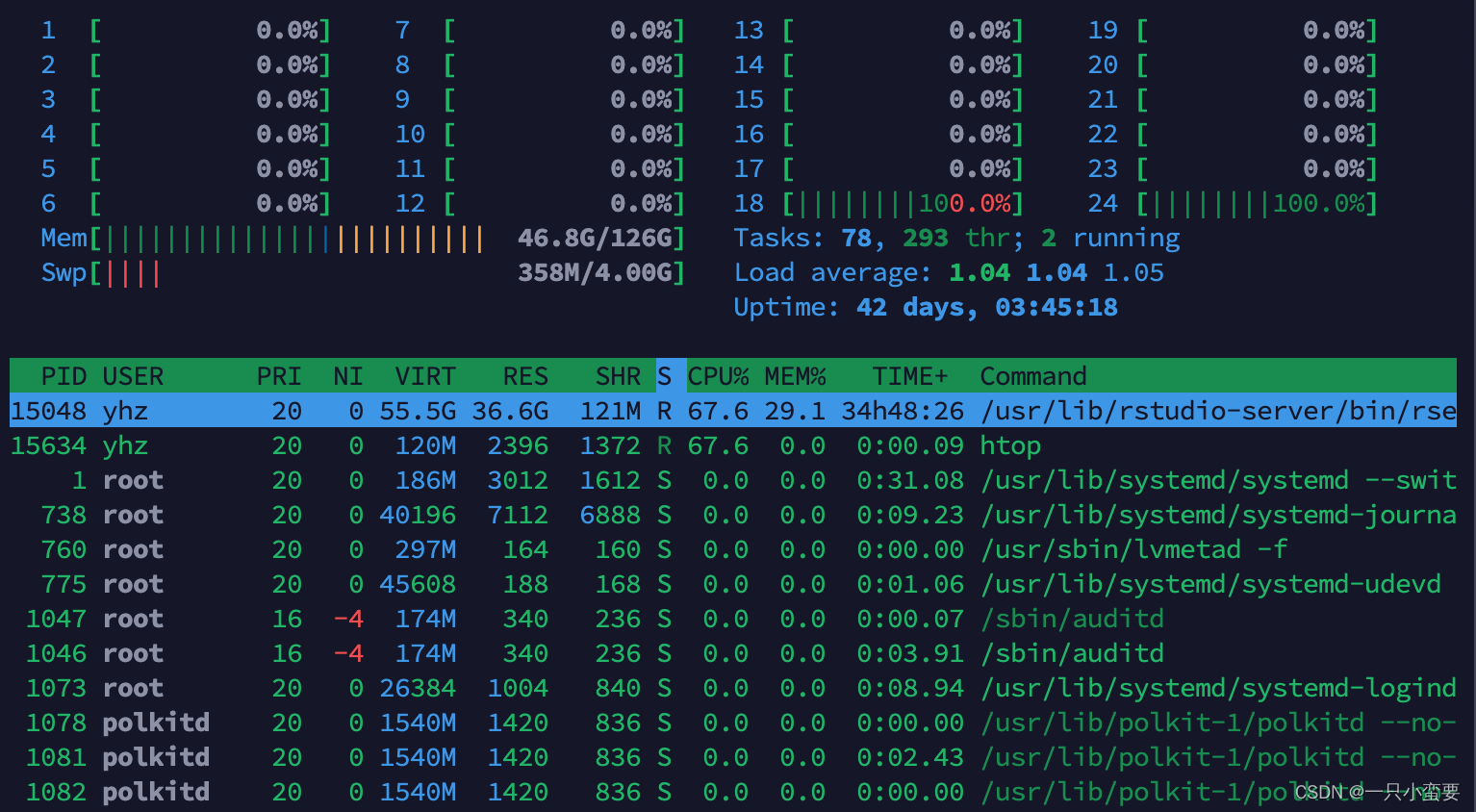The image size is (1476, 812).
Task: Click 0:31.08 time of systemd
Action: tap(910, 480)
